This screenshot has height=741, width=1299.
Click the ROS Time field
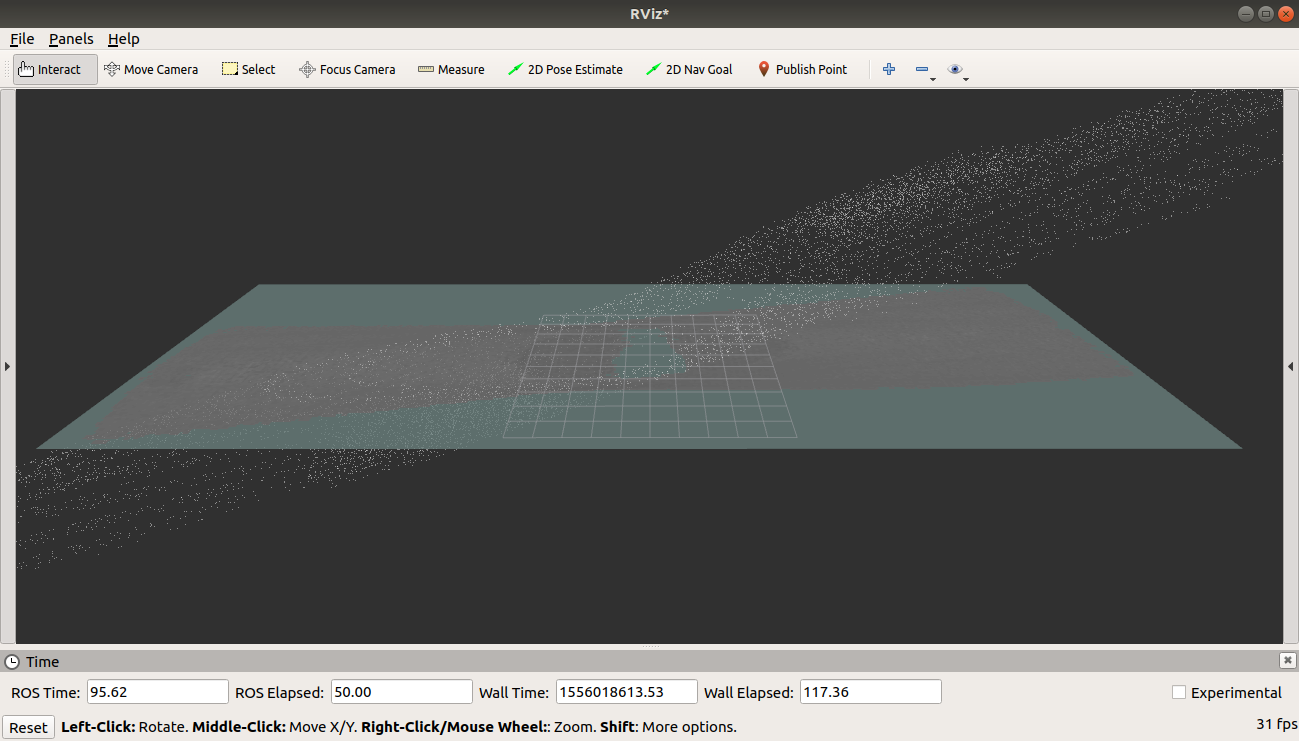pyautogui.click(x=158, y=692)
